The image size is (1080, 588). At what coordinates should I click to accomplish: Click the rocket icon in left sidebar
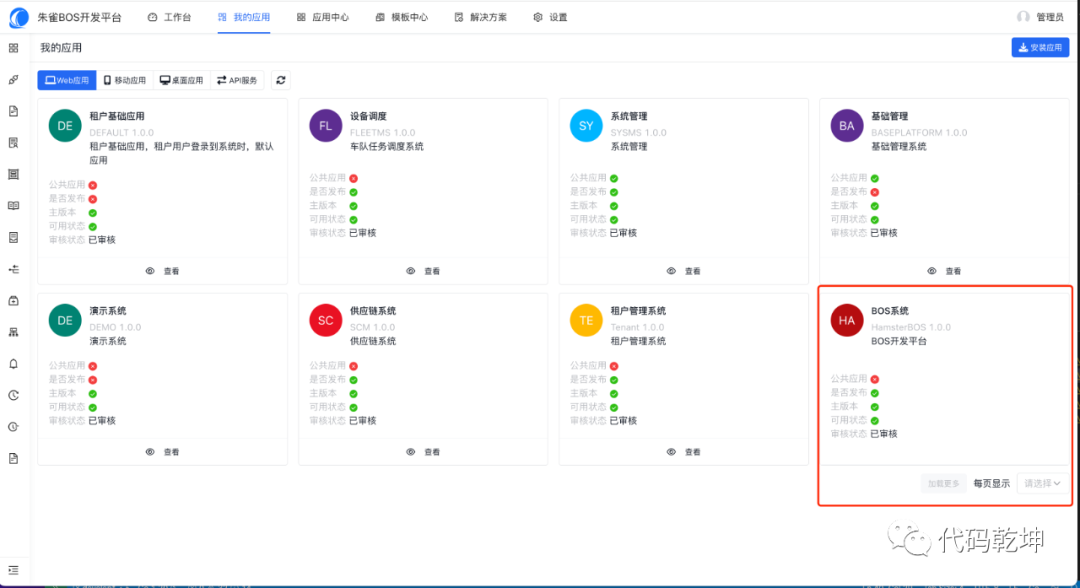click(13, 80)
